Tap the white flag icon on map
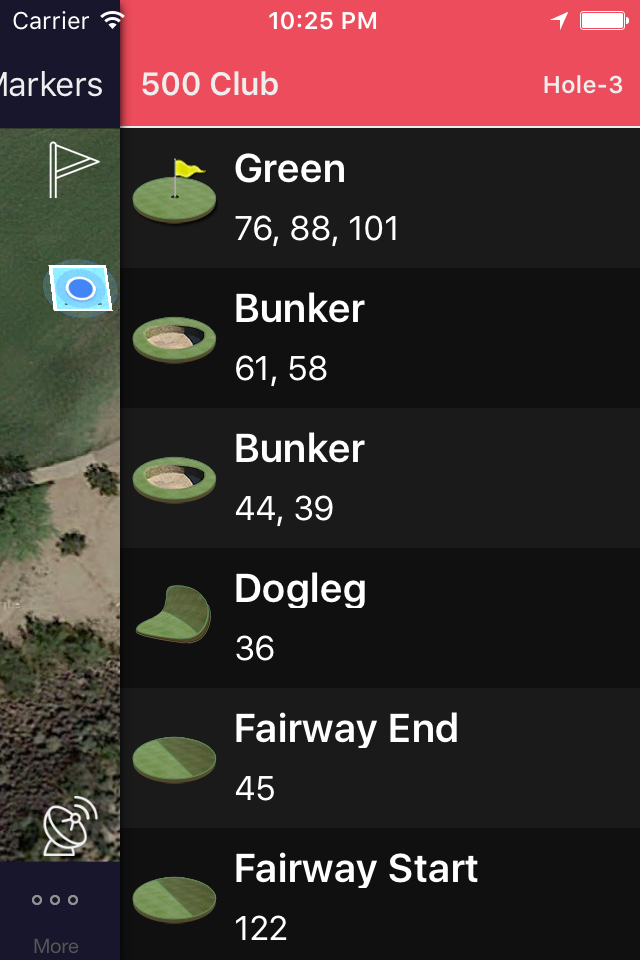This screenshot has height=960, width=640. 73,170
